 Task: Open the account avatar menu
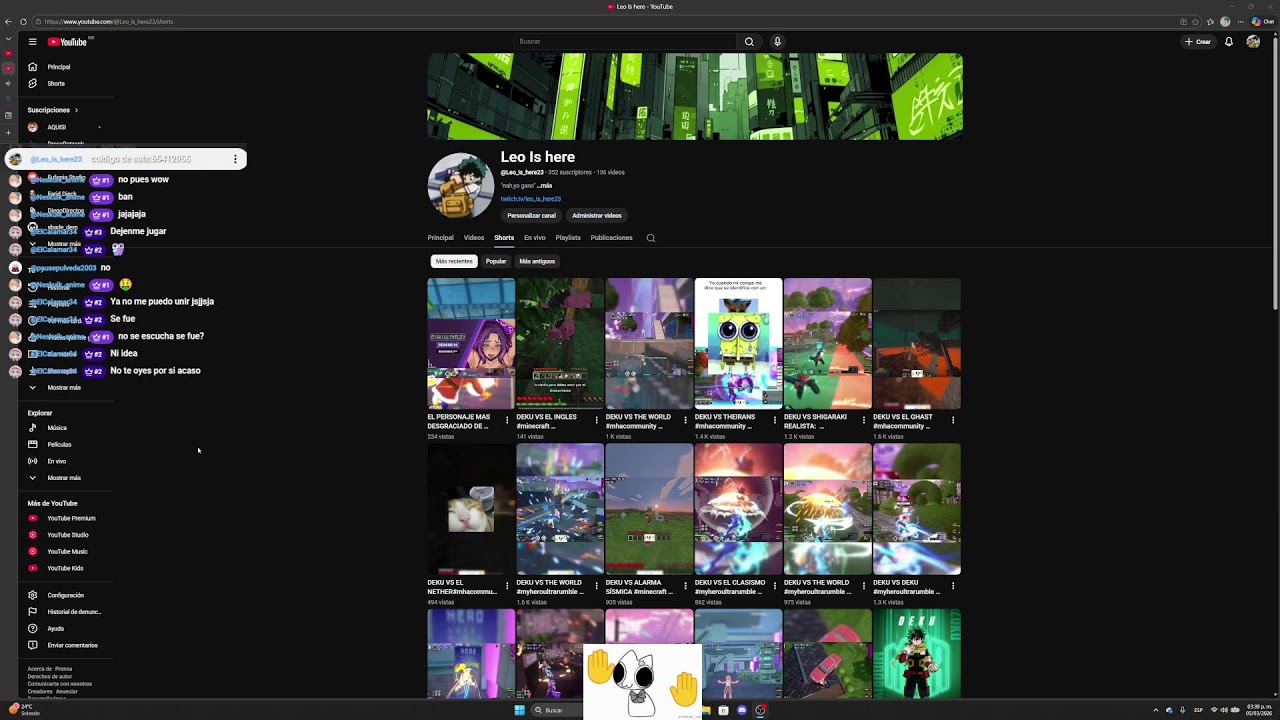point(1253,42)
